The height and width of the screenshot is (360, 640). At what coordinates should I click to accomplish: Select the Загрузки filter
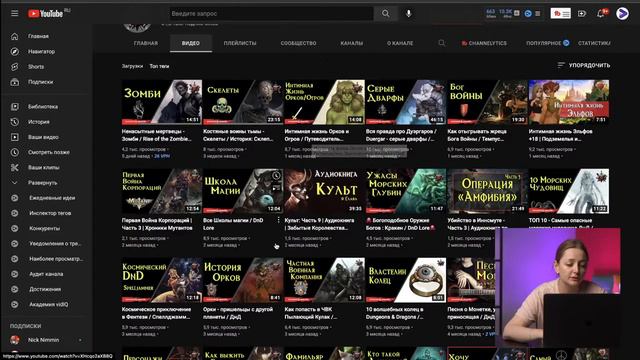(x=132, y=66)
